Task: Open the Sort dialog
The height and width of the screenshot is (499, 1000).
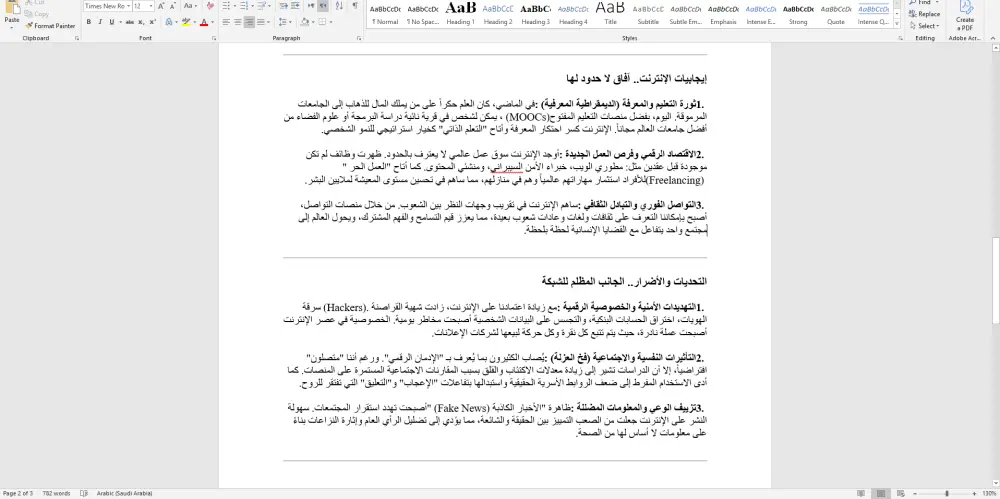Action: [339, 6]
